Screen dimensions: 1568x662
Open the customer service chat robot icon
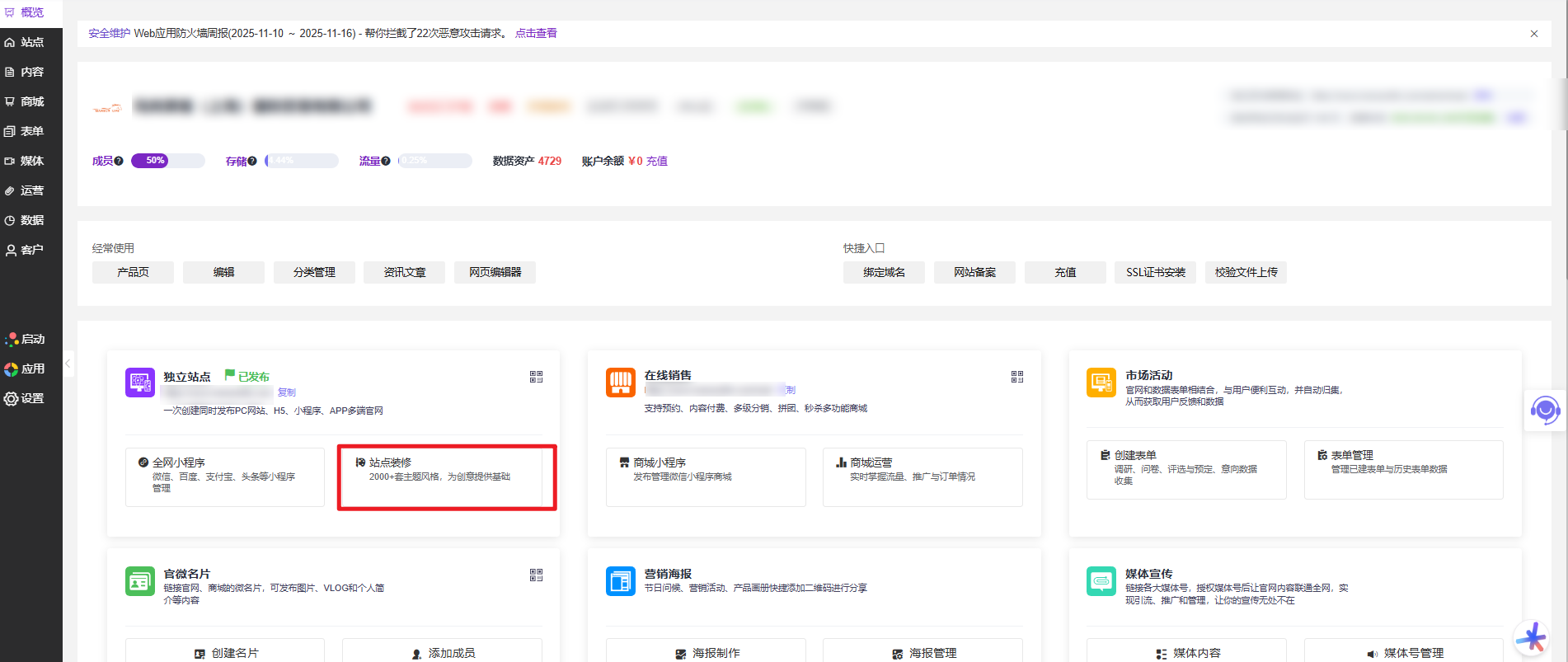click(1544, 410)
